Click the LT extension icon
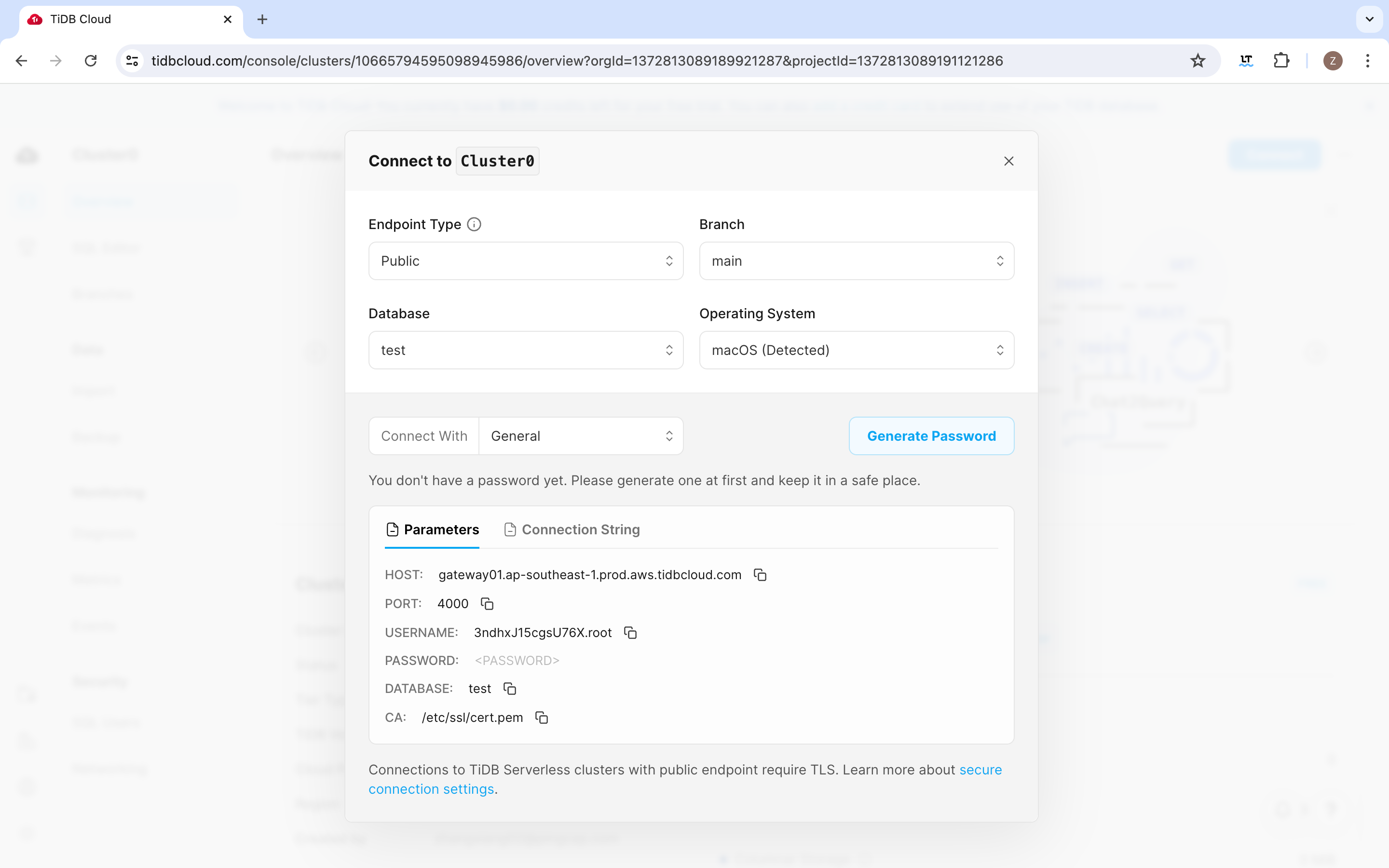The width and height of the screenshot is (1389, 868). tap(1246, 61)
